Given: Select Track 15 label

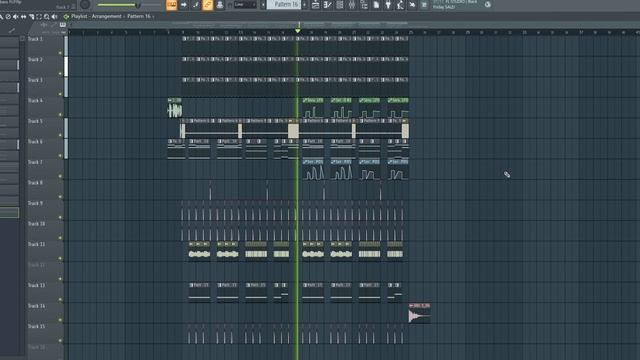Looking at the screenshot, I should pyautogui.click(x=36, y=326).
